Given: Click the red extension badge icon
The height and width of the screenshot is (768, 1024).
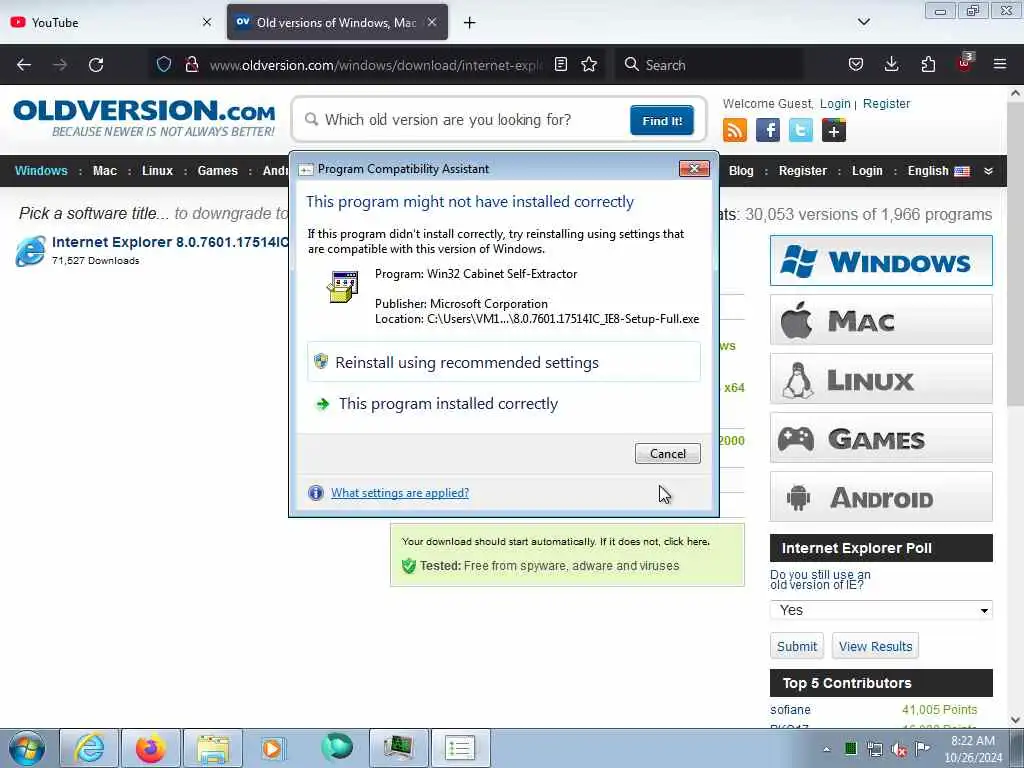Looking at the screenshot, I should click(x=965, y=62).
